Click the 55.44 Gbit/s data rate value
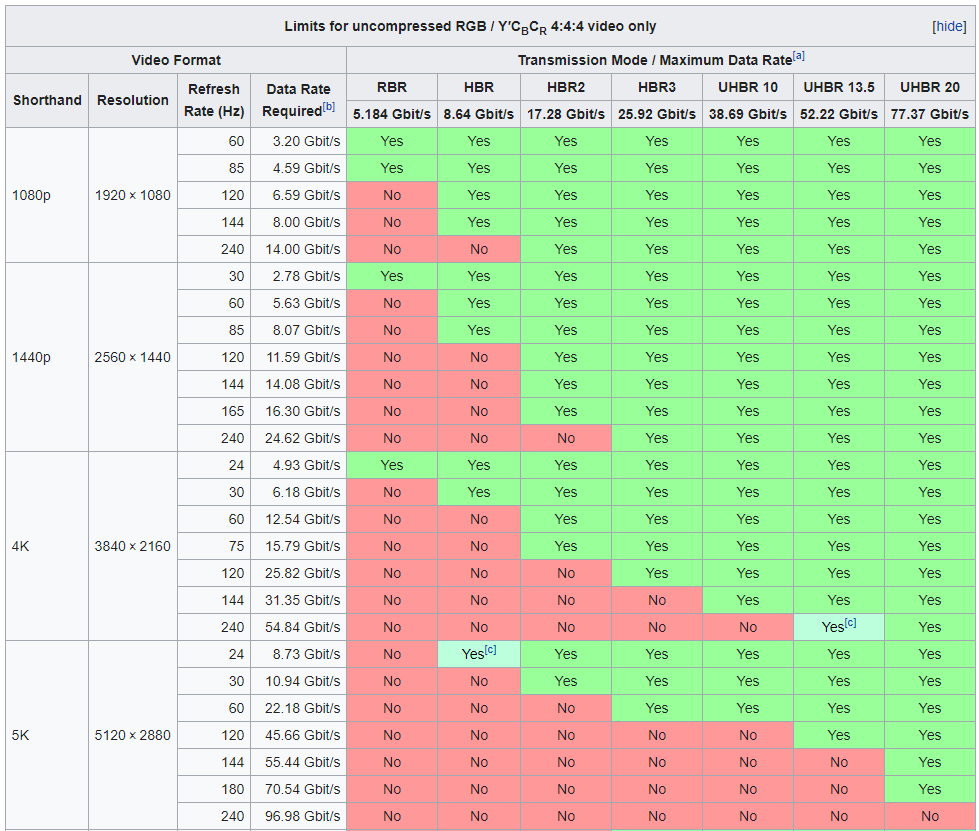 303,762
